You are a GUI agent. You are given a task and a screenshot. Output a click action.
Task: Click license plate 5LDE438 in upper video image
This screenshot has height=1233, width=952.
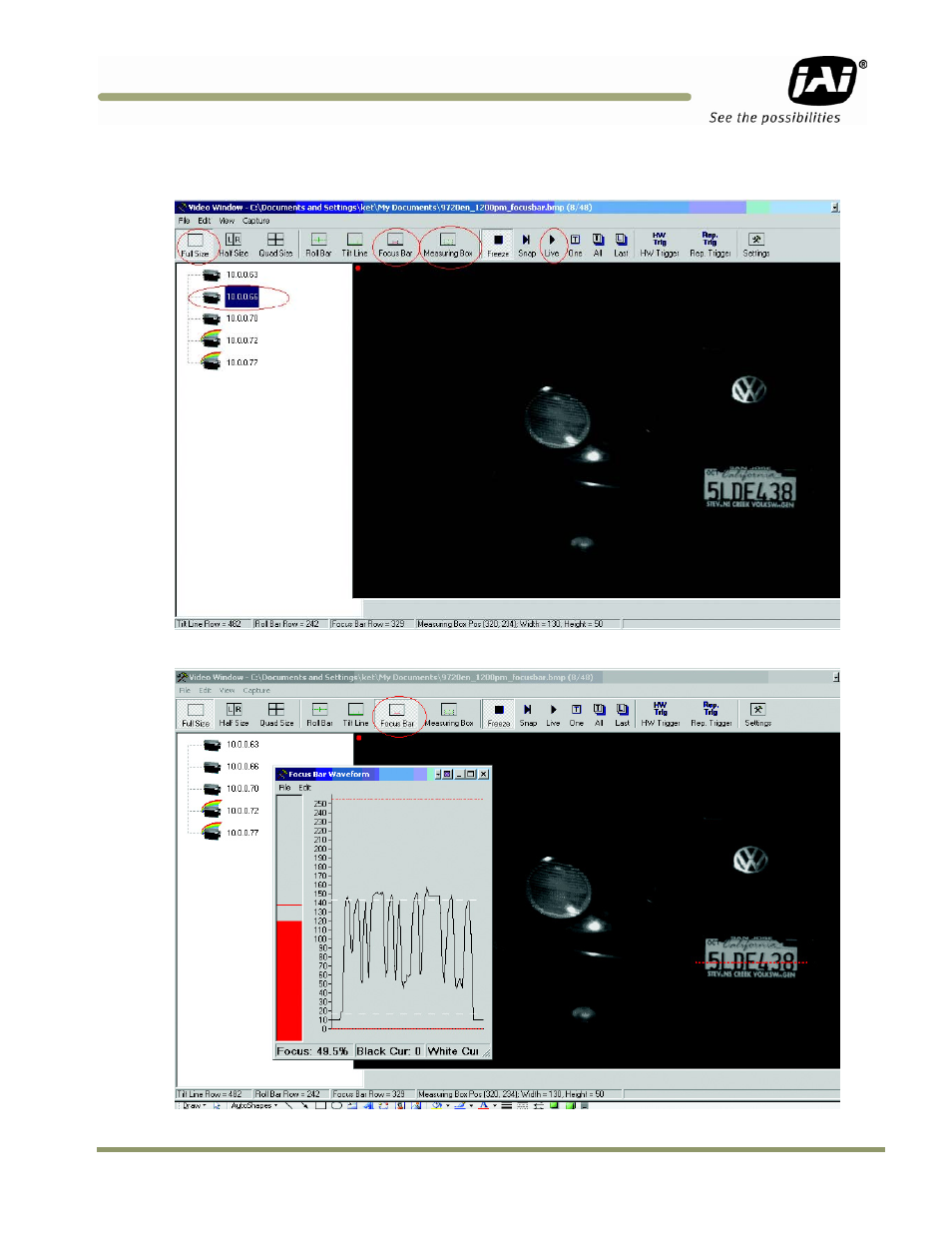point(749,489)
